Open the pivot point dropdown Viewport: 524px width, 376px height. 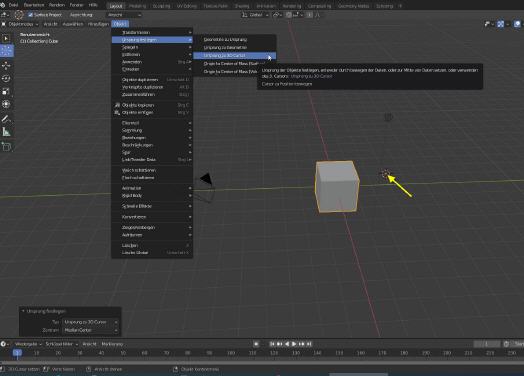pos(277,15)
